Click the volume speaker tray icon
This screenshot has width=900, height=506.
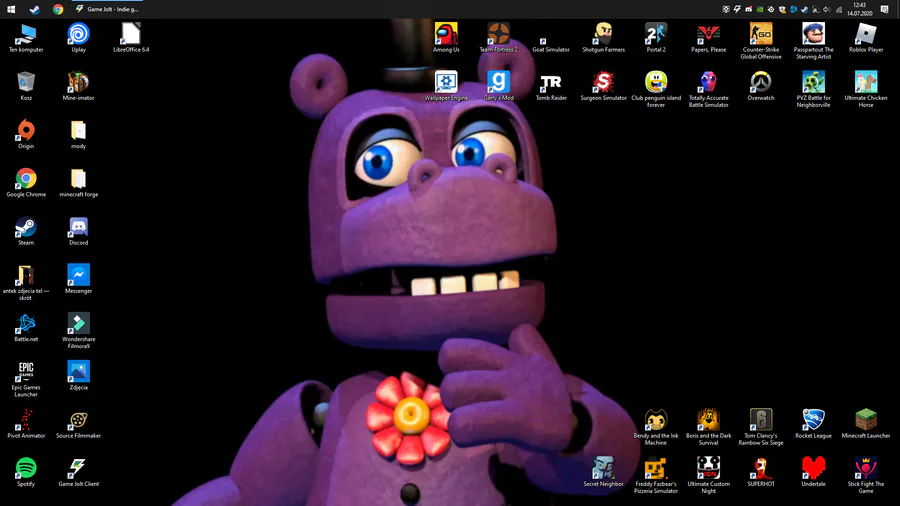tap(827, 9)
